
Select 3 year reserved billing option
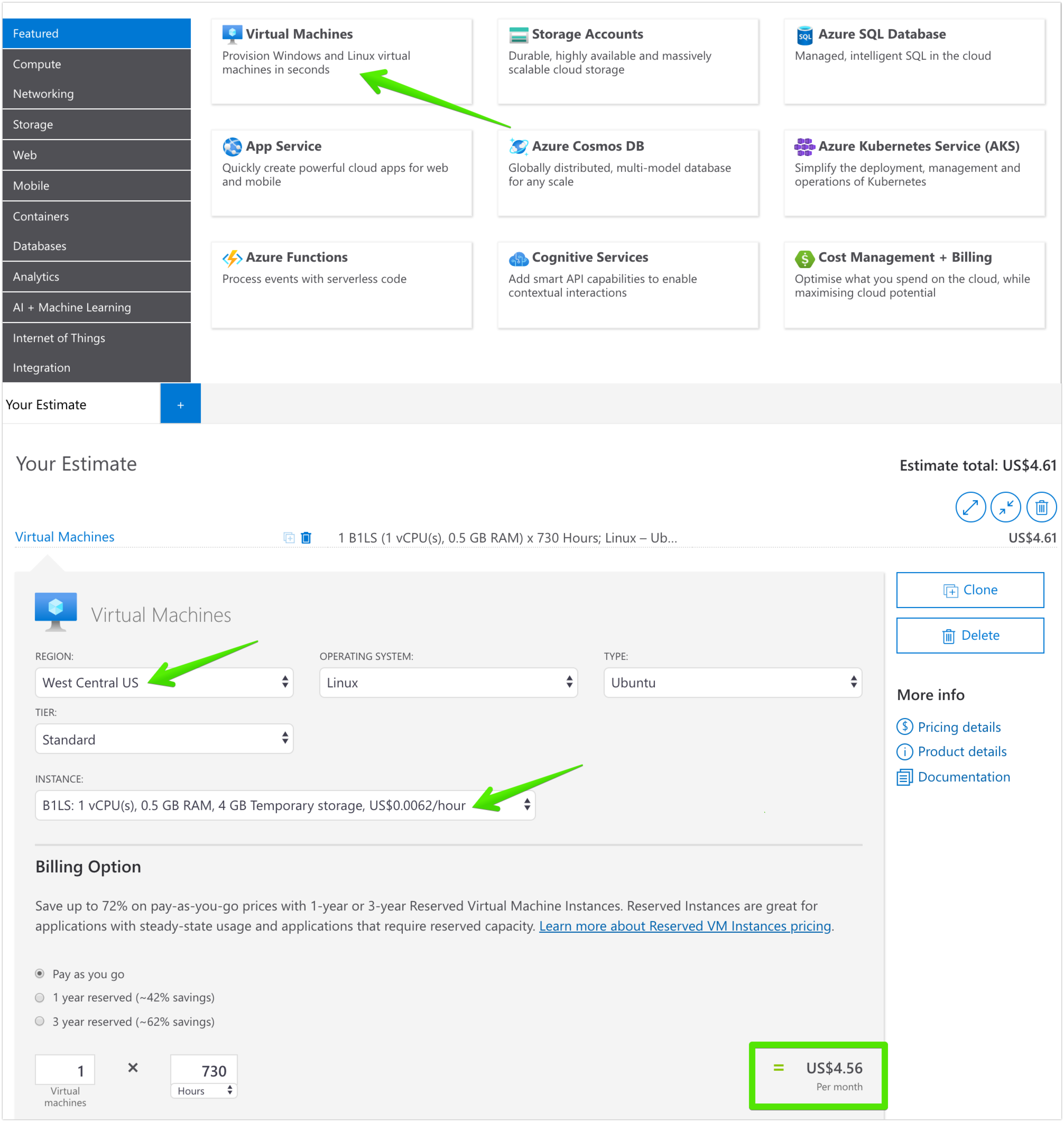pos(40,1021)
